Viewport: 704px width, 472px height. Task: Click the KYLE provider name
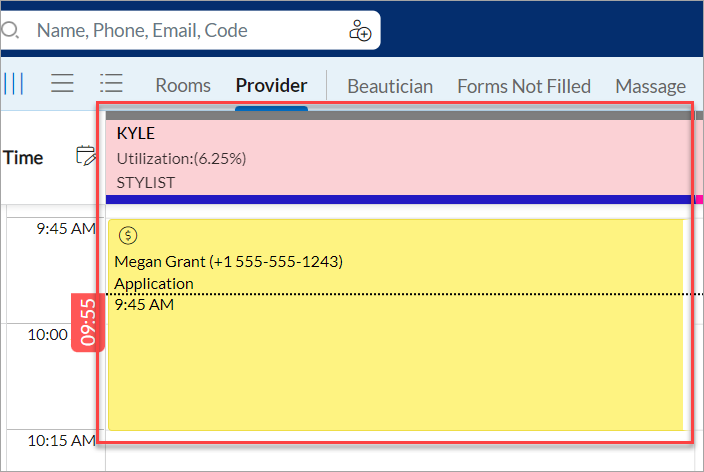(136, 133)
